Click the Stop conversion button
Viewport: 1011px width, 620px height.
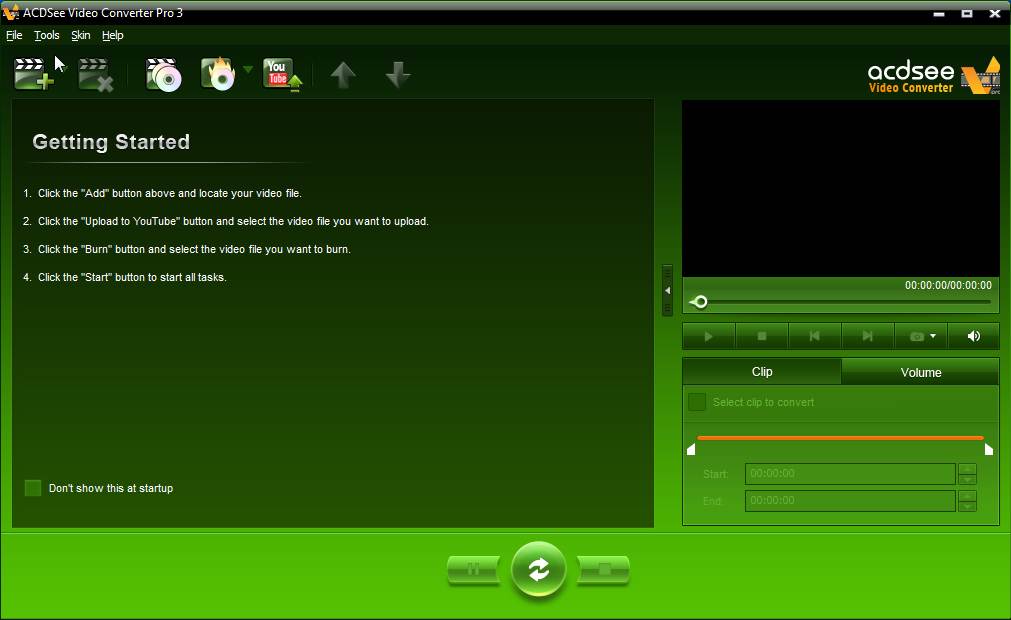(604, 570)
